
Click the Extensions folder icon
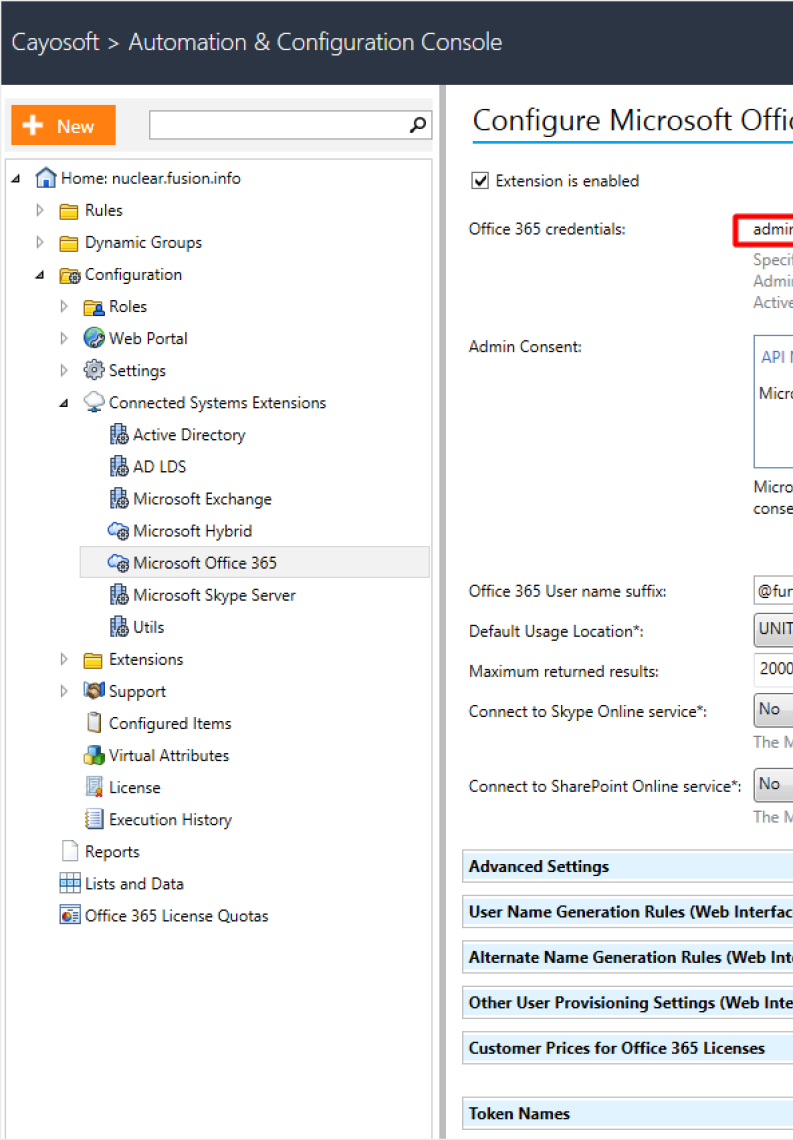click(x=93, y=660)
